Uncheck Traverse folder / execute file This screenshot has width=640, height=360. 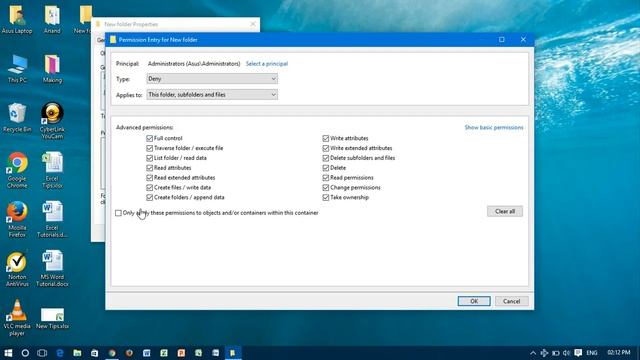[149, 148]
